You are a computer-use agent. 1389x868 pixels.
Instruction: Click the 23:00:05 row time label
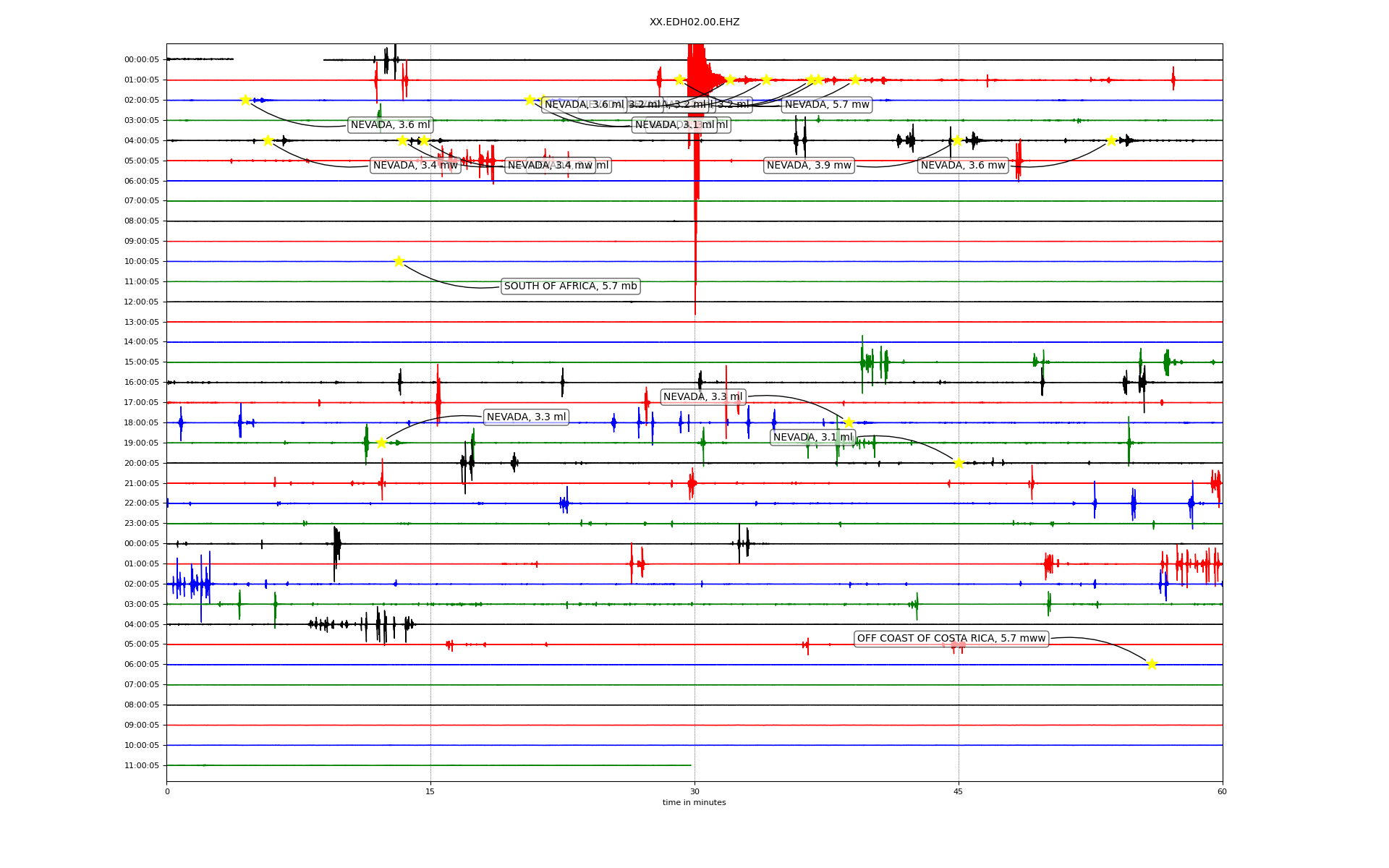pos(142,523)
